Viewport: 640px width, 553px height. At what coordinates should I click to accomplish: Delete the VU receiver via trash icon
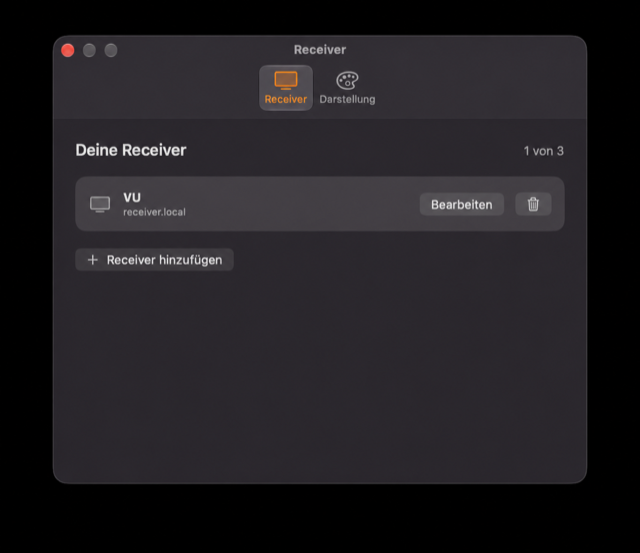point(533,204)
